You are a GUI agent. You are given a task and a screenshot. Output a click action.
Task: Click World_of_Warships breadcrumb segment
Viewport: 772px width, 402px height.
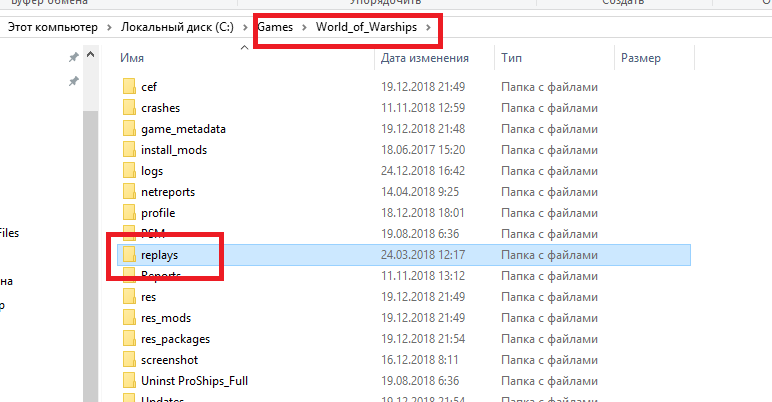pos(366,27)
